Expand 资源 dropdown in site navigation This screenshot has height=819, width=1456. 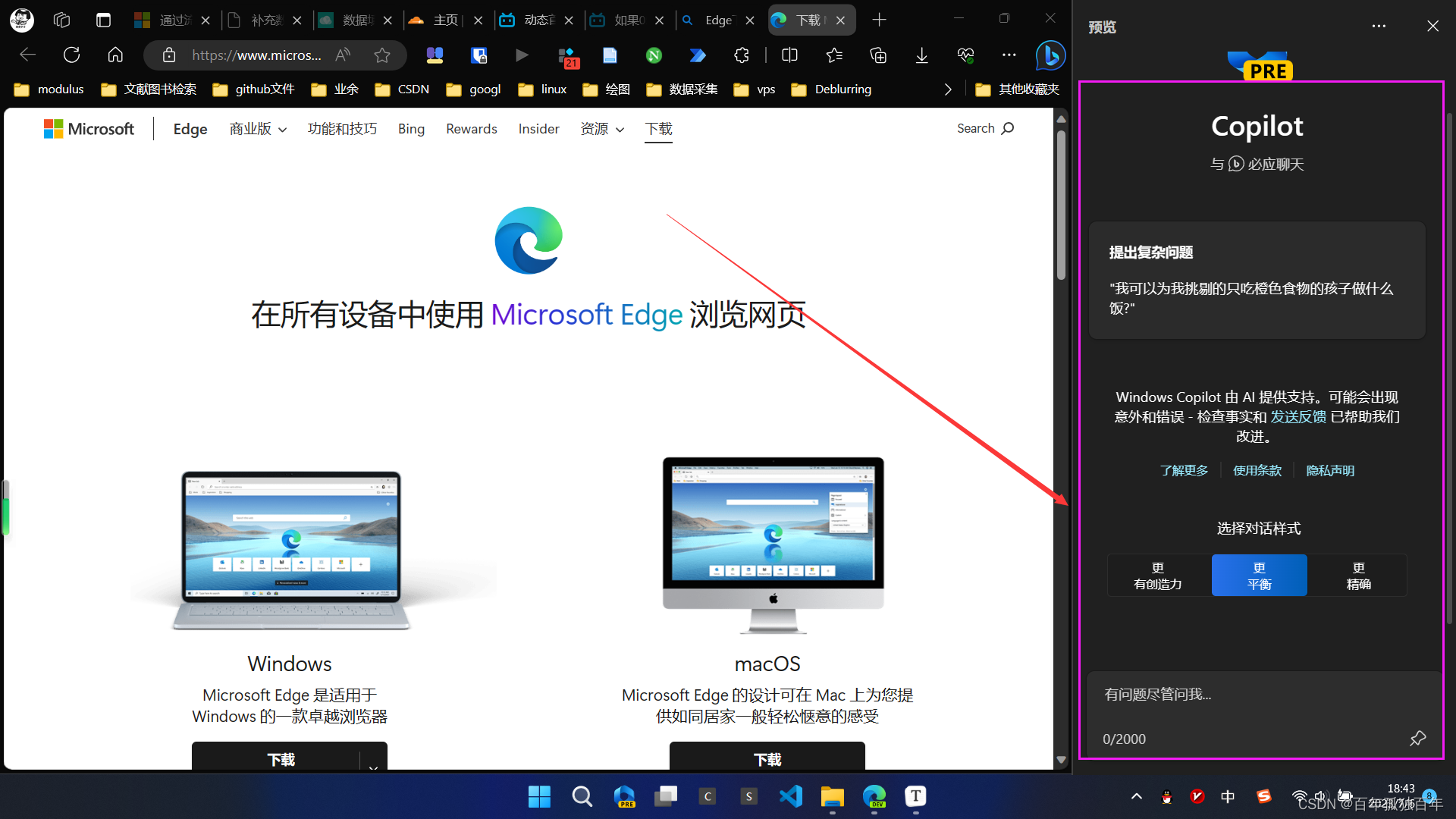[x=602, y=129]
